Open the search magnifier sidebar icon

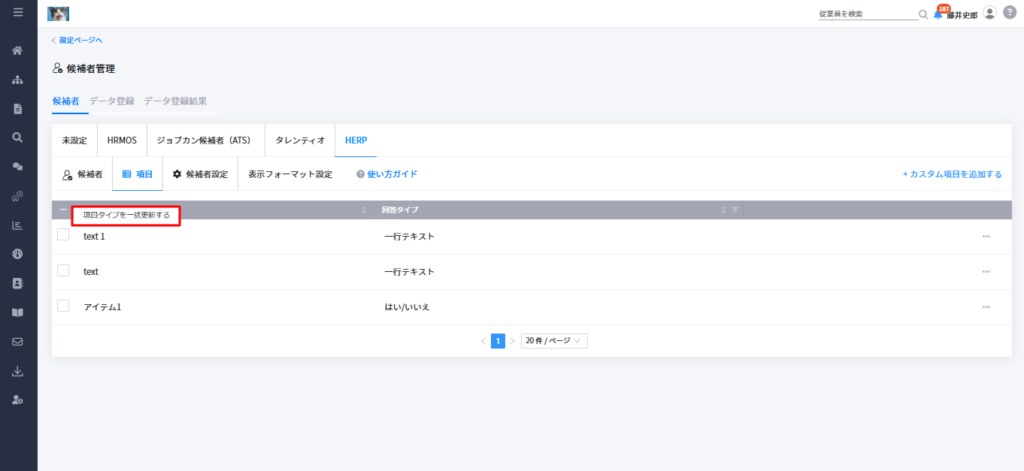pyautogui.click(x=18, y=137)
